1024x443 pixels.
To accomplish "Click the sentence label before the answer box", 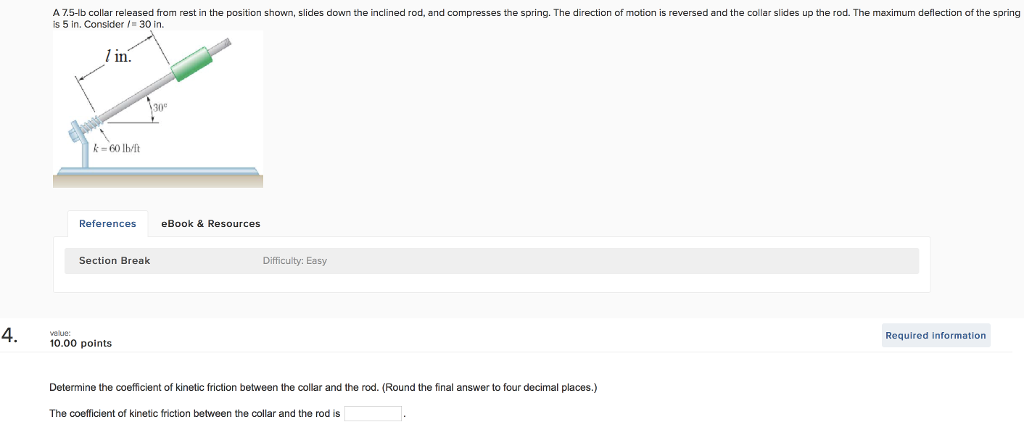I will click(195, 413).
